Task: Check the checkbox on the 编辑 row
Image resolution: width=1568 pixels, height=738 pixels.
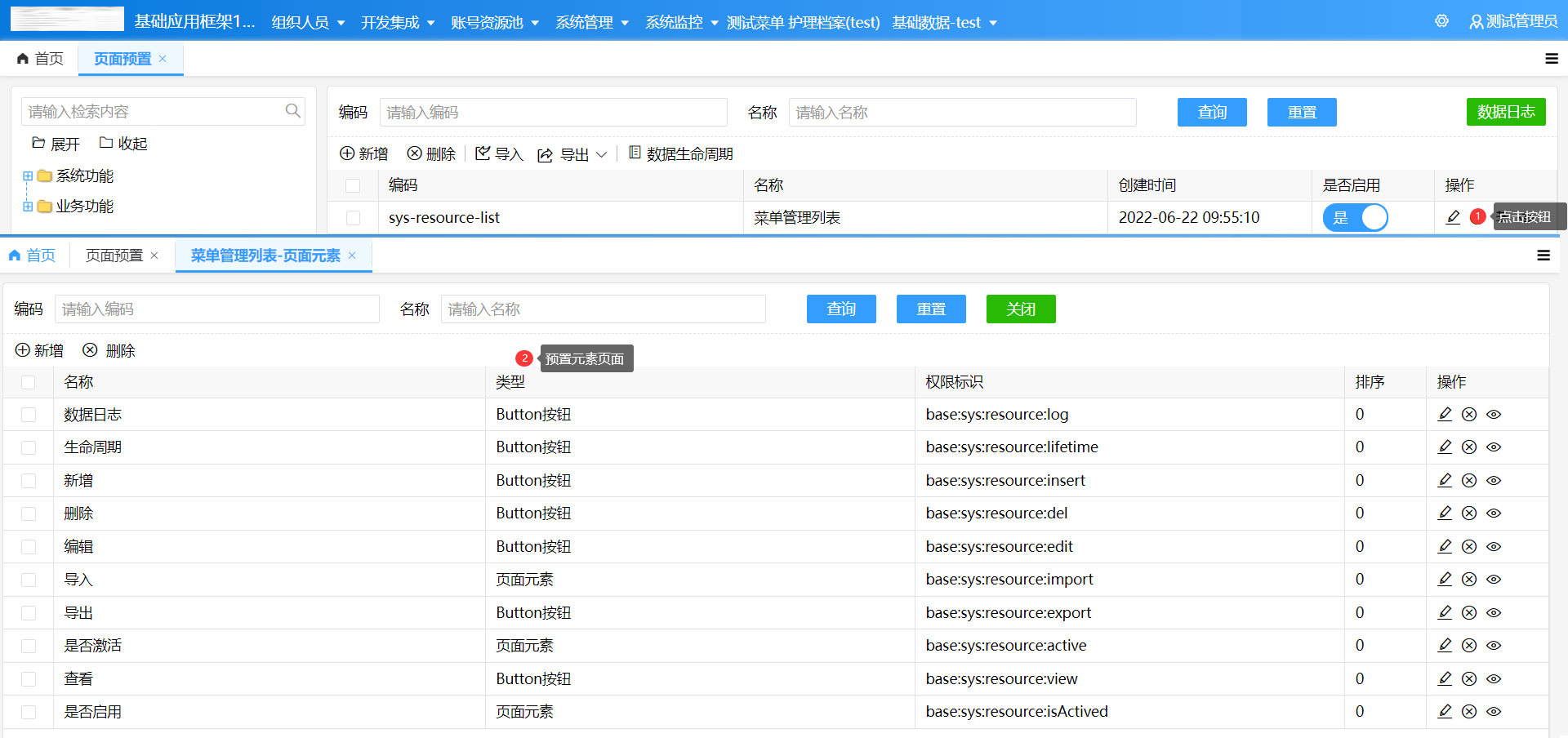Action: [x=29, y=546]
